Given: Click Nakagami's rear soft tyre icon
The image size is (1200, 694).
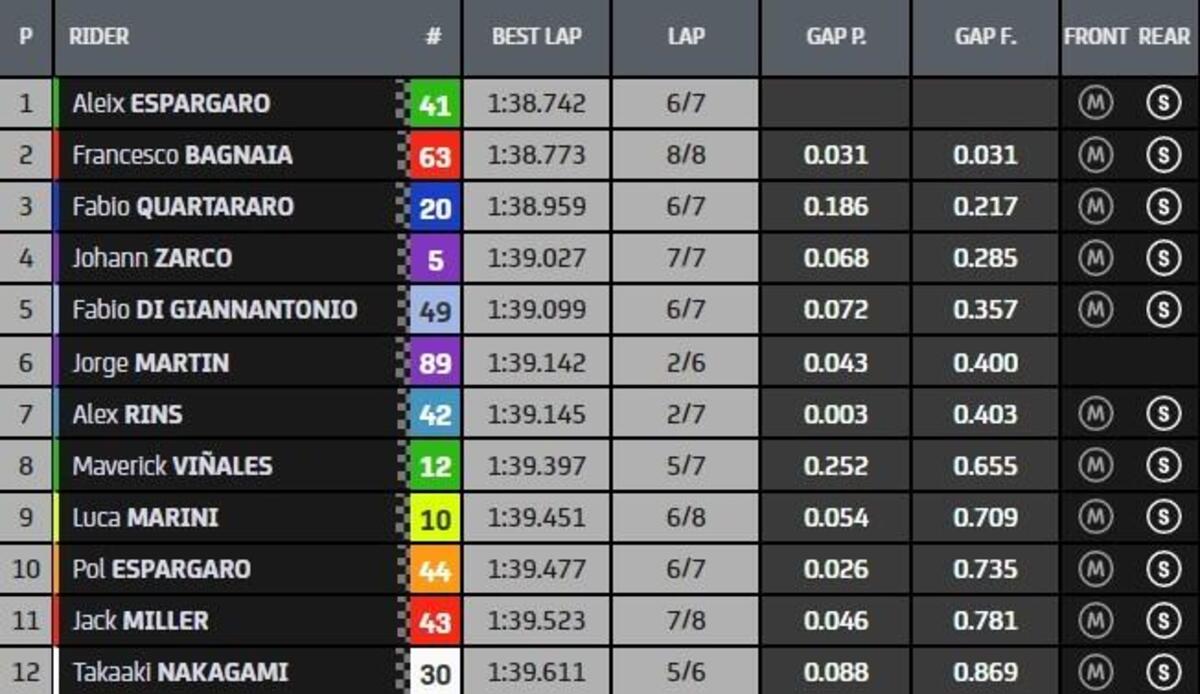Looking at the screenshot, I should 1163,673.
